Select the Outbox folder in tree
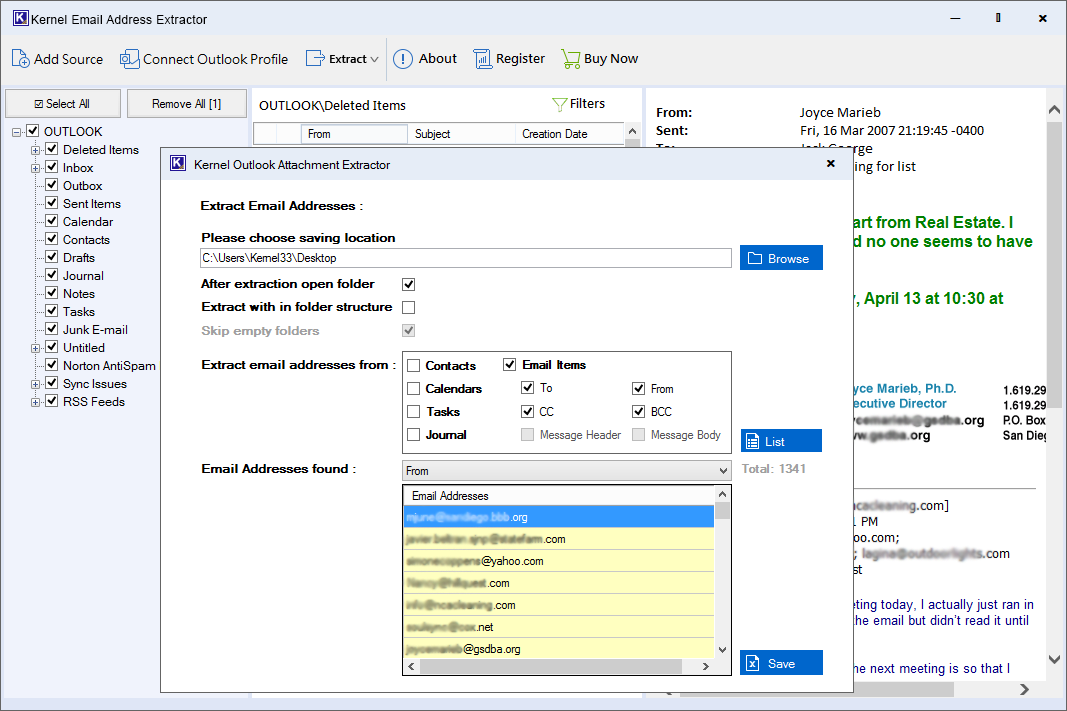The height and width of the screenshot is (711, 1067). click(82, 186)
